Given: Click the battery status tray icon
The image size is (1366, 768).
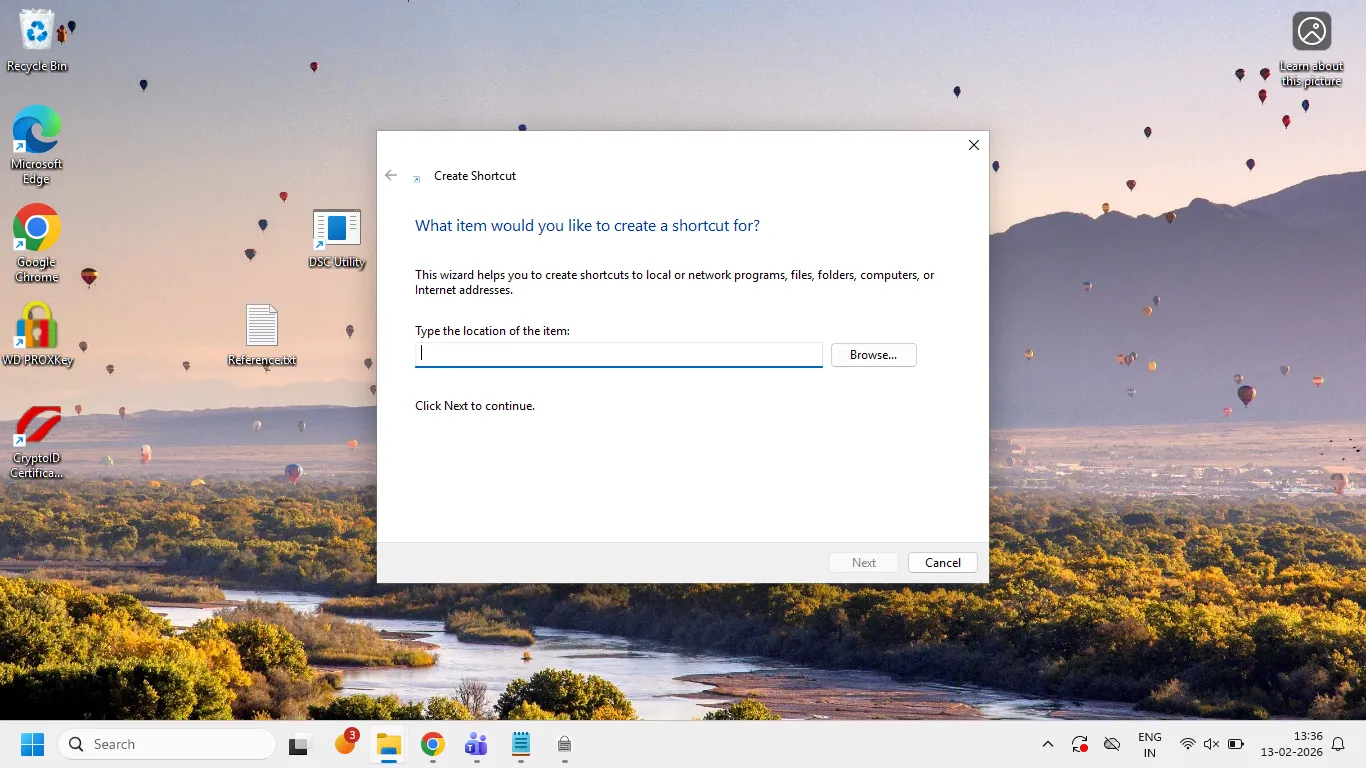Looking at the screenshot, I should point(1236,744).
